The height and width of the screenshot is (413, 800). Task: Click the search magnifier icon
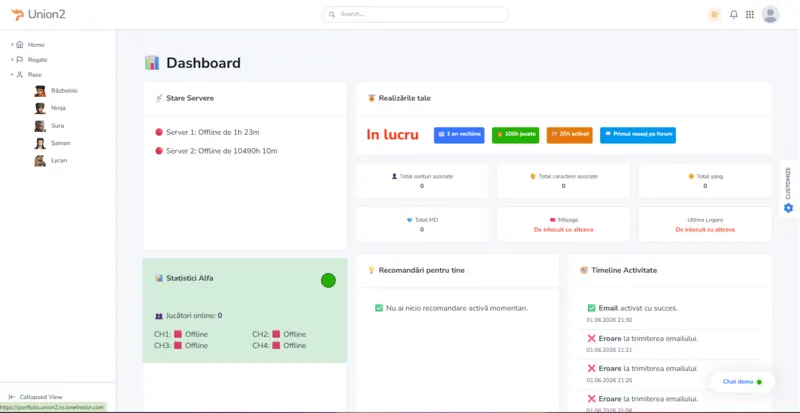pyautogui.click(x=332, y=14)
